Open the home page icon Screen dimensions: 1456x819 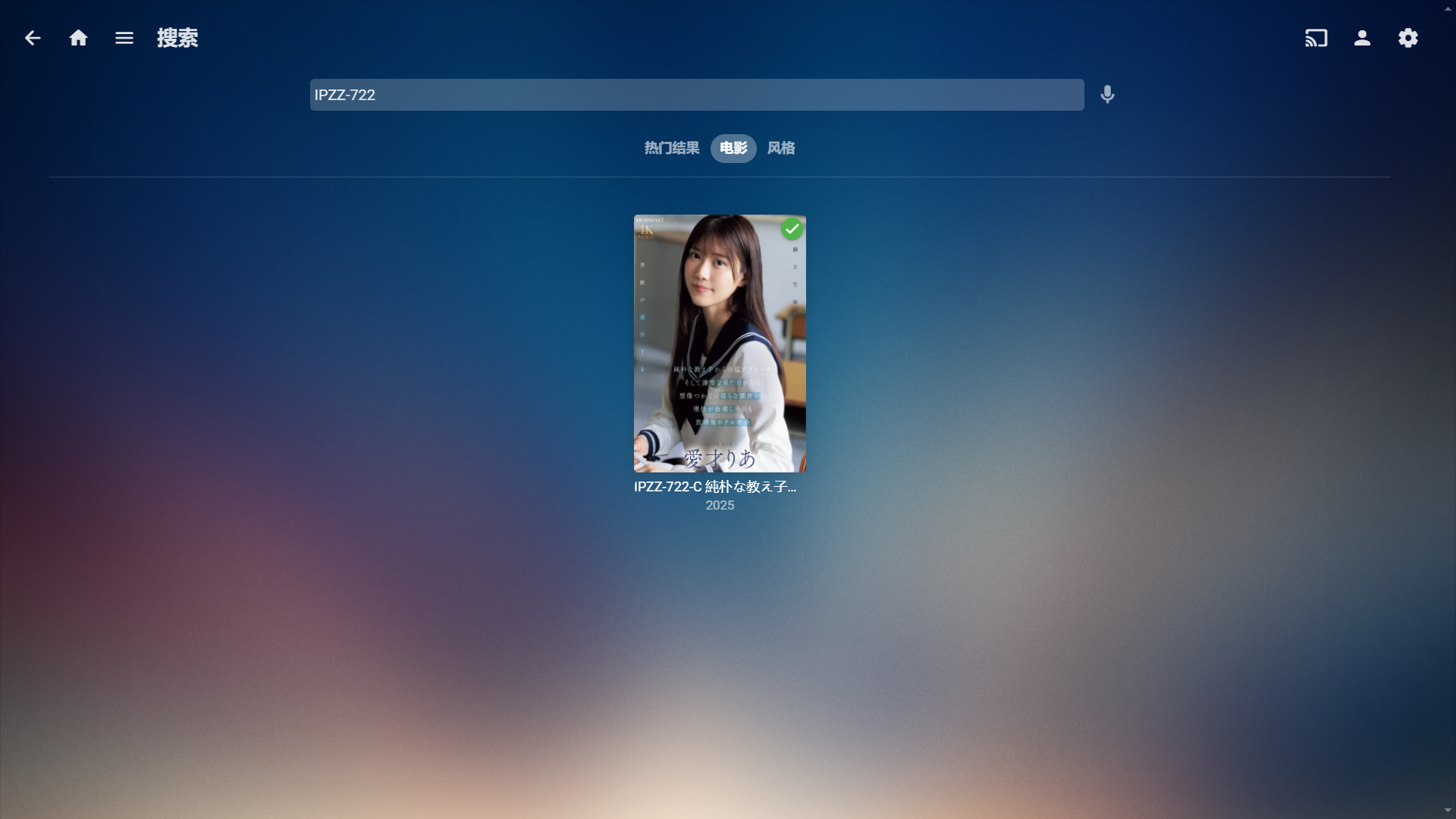point(78,38)
